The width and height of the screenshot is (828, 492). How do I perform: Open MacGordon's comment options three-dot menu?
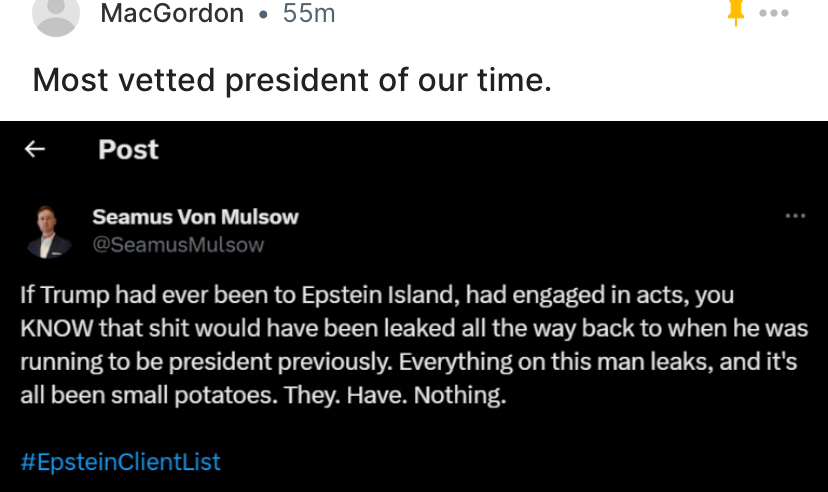[774, 13]
